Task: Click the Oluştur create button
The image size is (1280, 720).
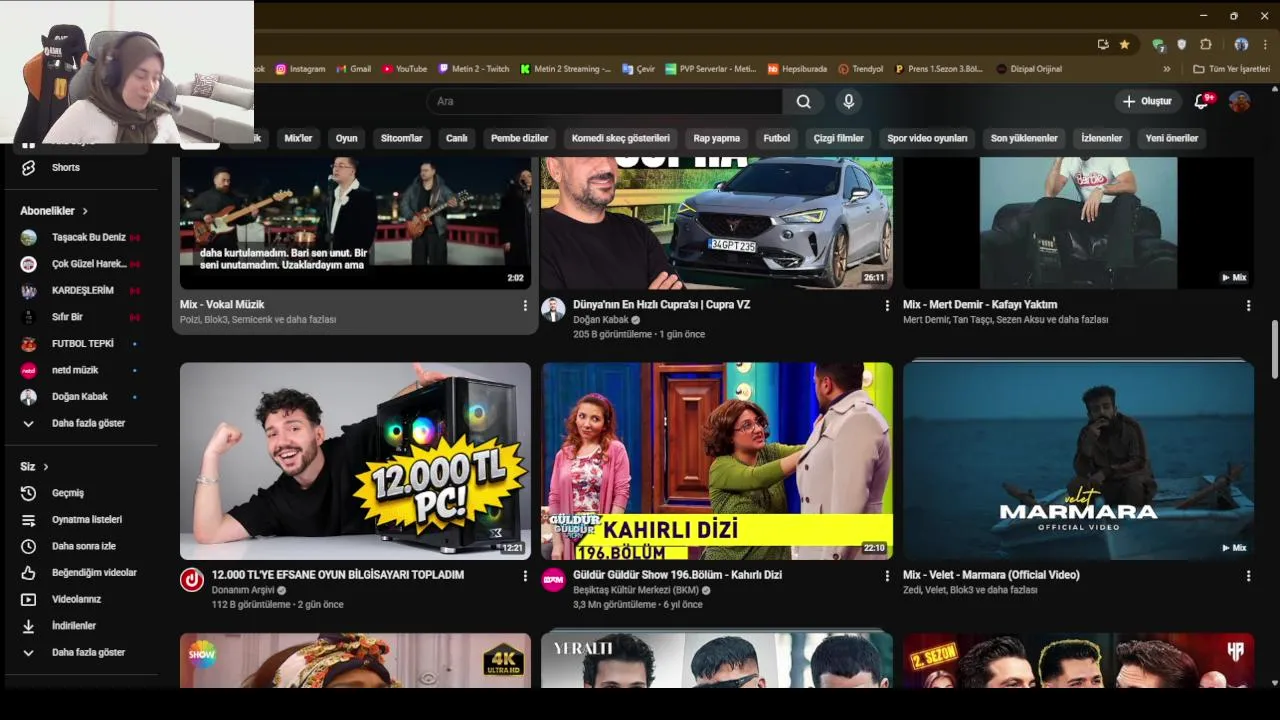Action: [x=1147, y=101]
